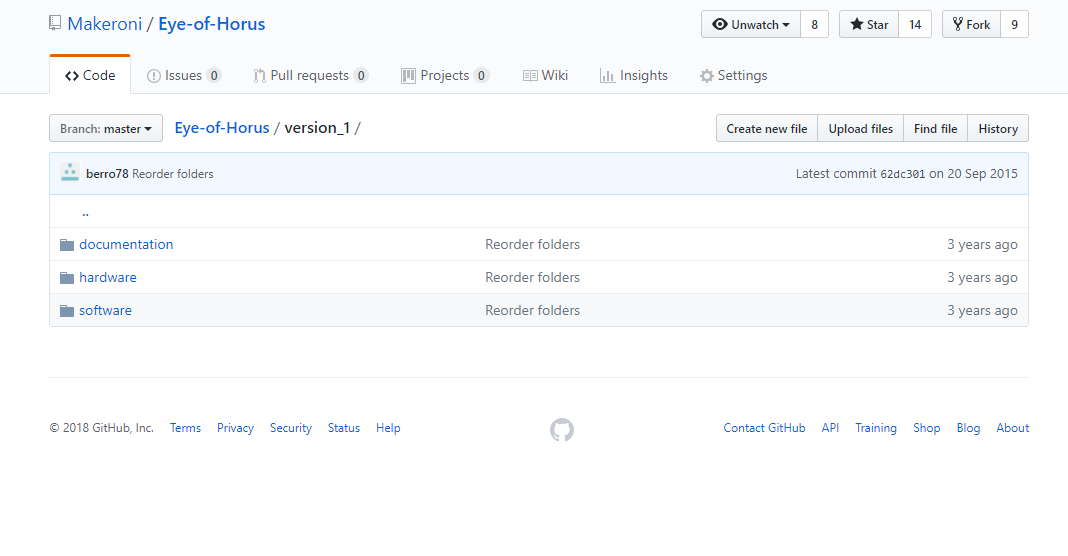1068x556 pixels.
Task: Open the About footer link
Action: [1013, 428]
